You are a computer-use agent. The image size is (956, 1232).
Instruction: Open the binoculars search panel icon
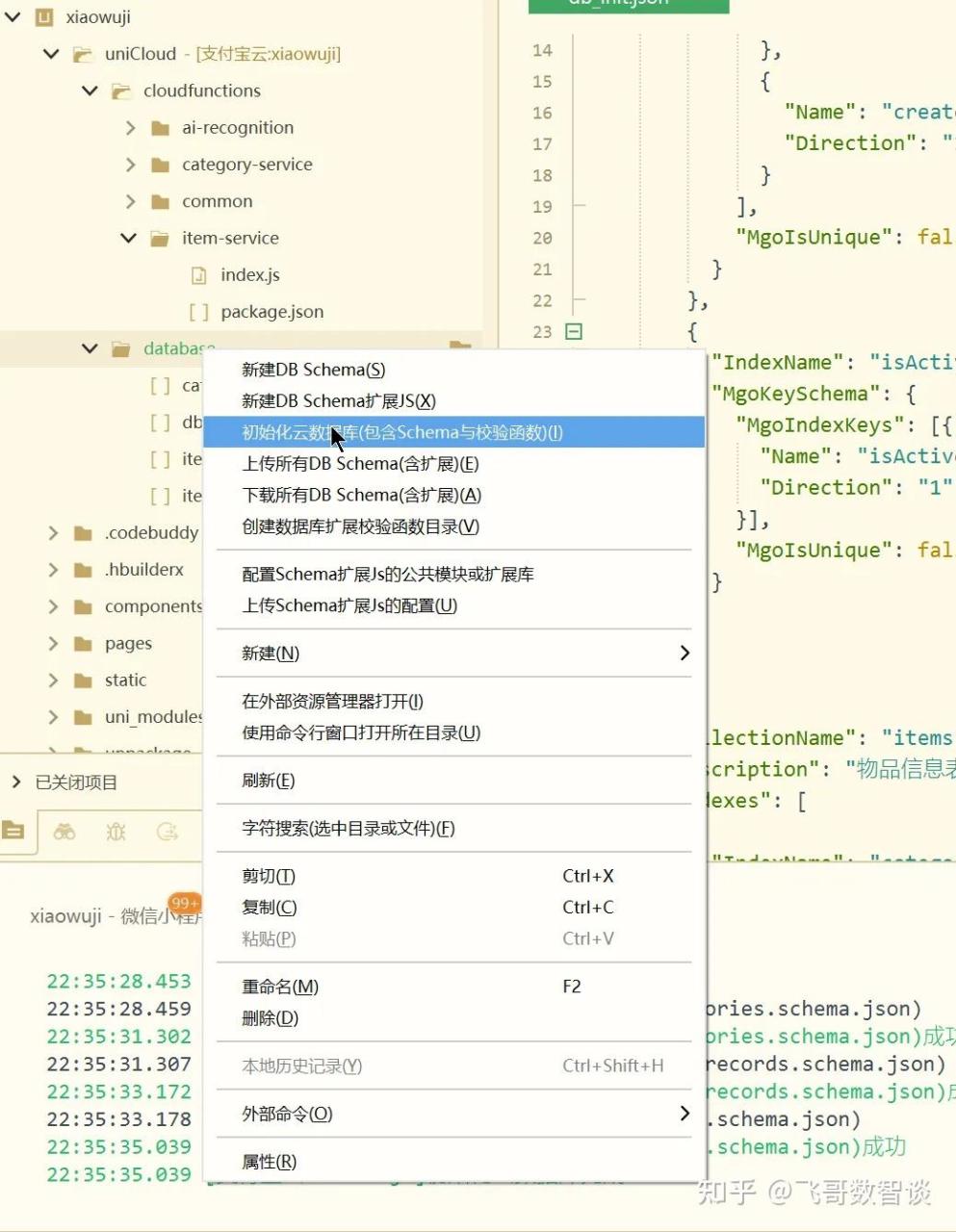pyautogui.click(x=65, y=832)
